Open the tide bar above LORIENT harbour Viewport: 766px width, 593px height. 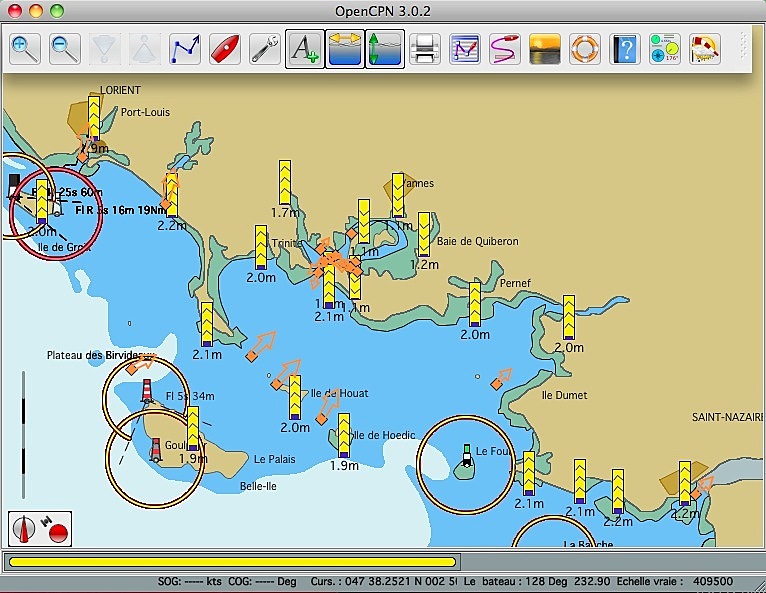pos(94,118)
